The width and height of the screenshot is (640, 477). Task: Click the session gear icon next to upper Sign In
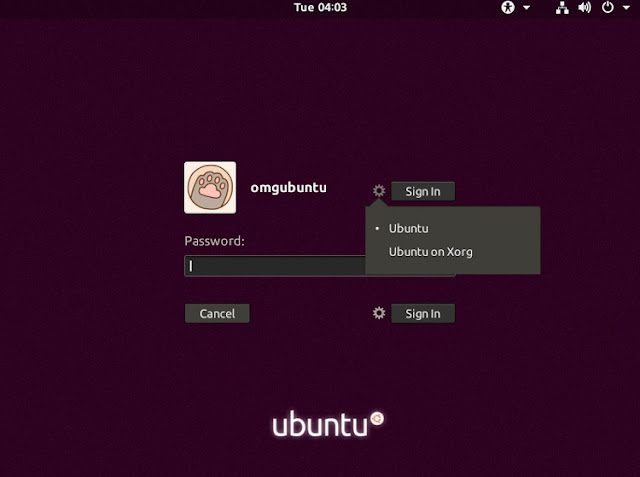tap(379, 191)
